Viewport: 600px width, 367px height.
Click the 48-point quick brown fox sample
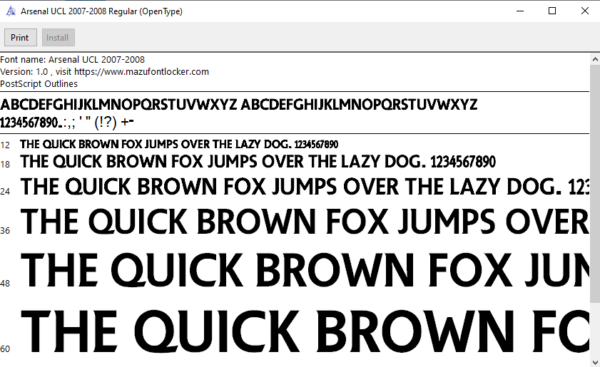pos(305,270)
